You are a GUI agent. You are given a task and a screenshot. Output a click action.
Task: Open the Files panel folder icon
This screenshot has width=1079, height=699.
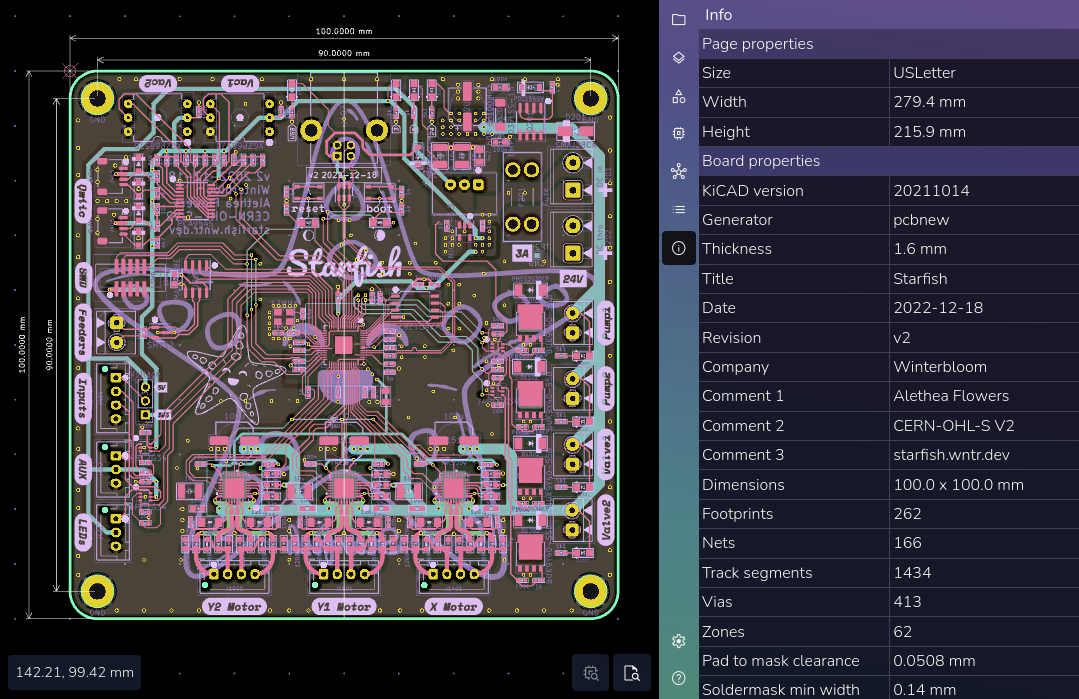[x=679, y=19]
